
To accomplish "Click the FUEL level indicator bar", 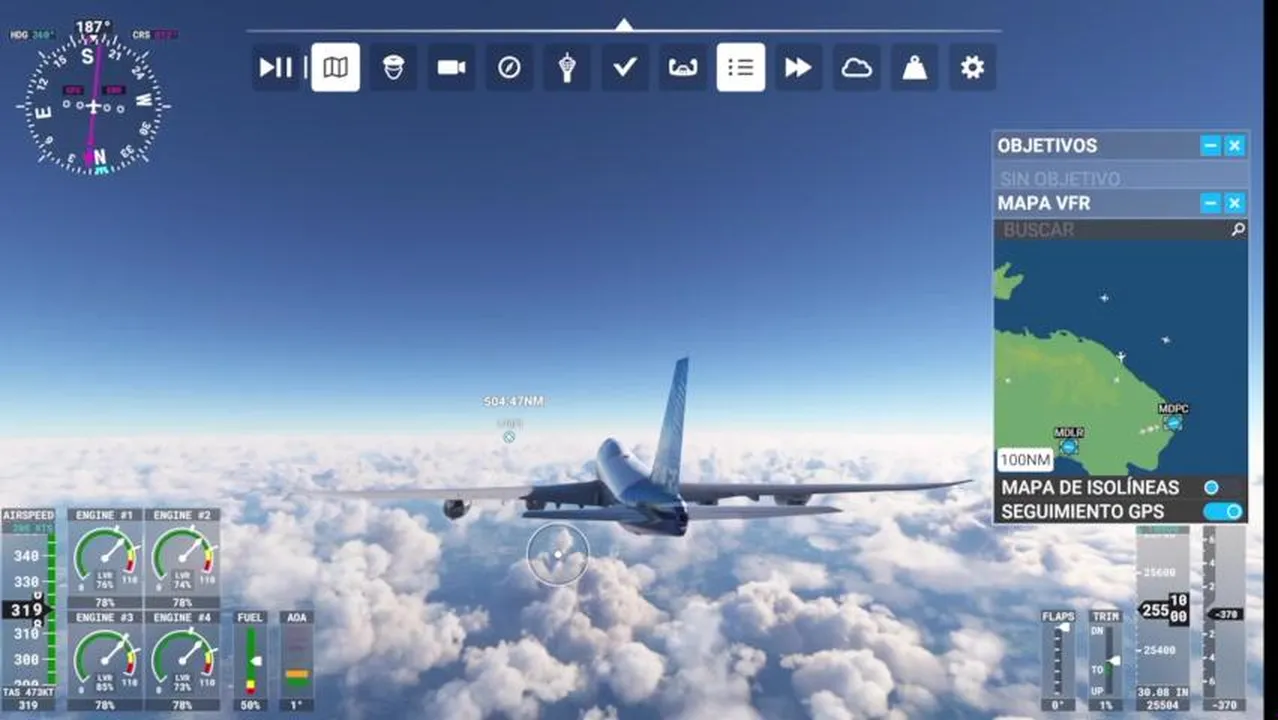I will pos(250,660).
